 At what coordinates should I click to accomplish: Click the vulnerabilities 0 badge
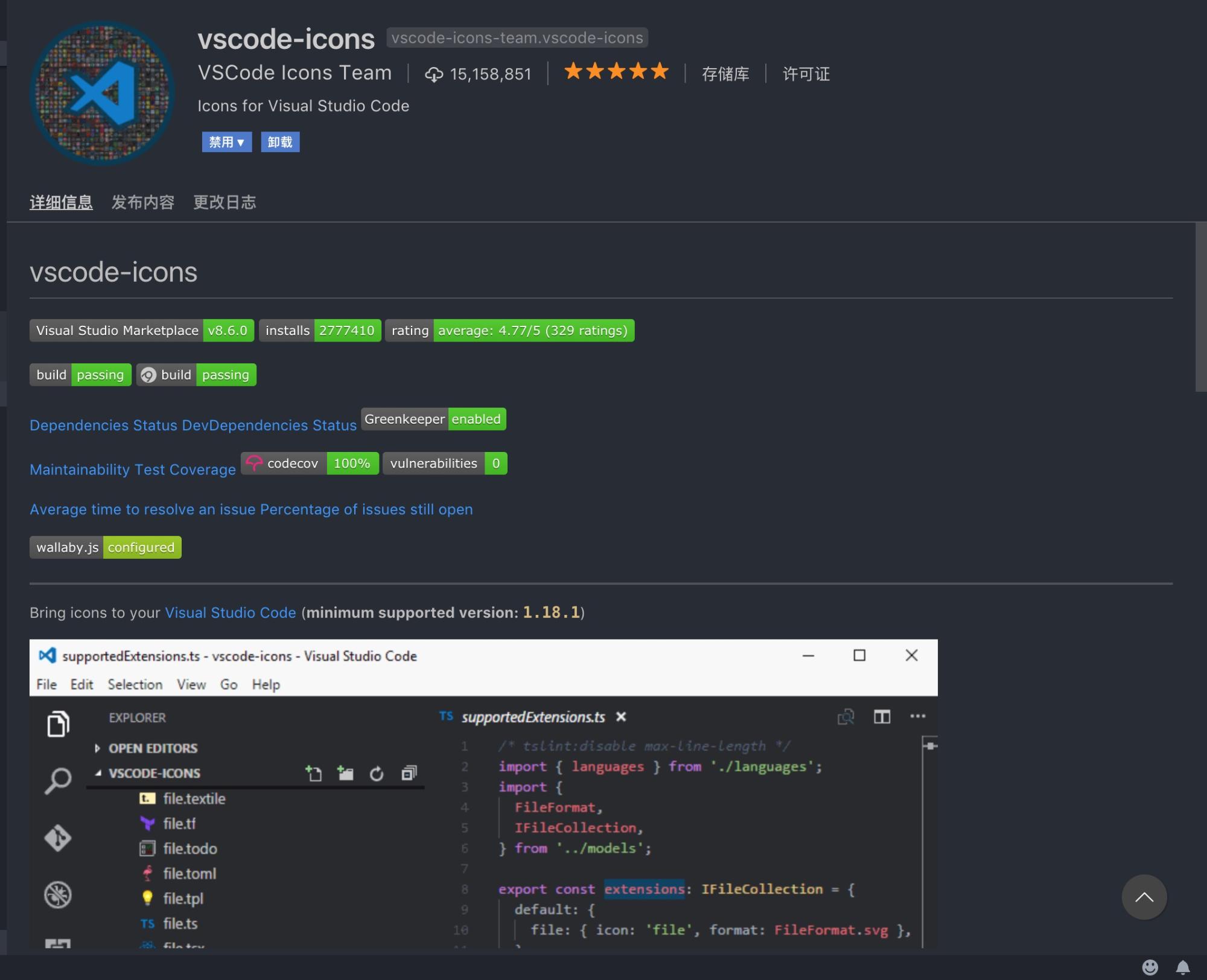(x=445, y=463)
